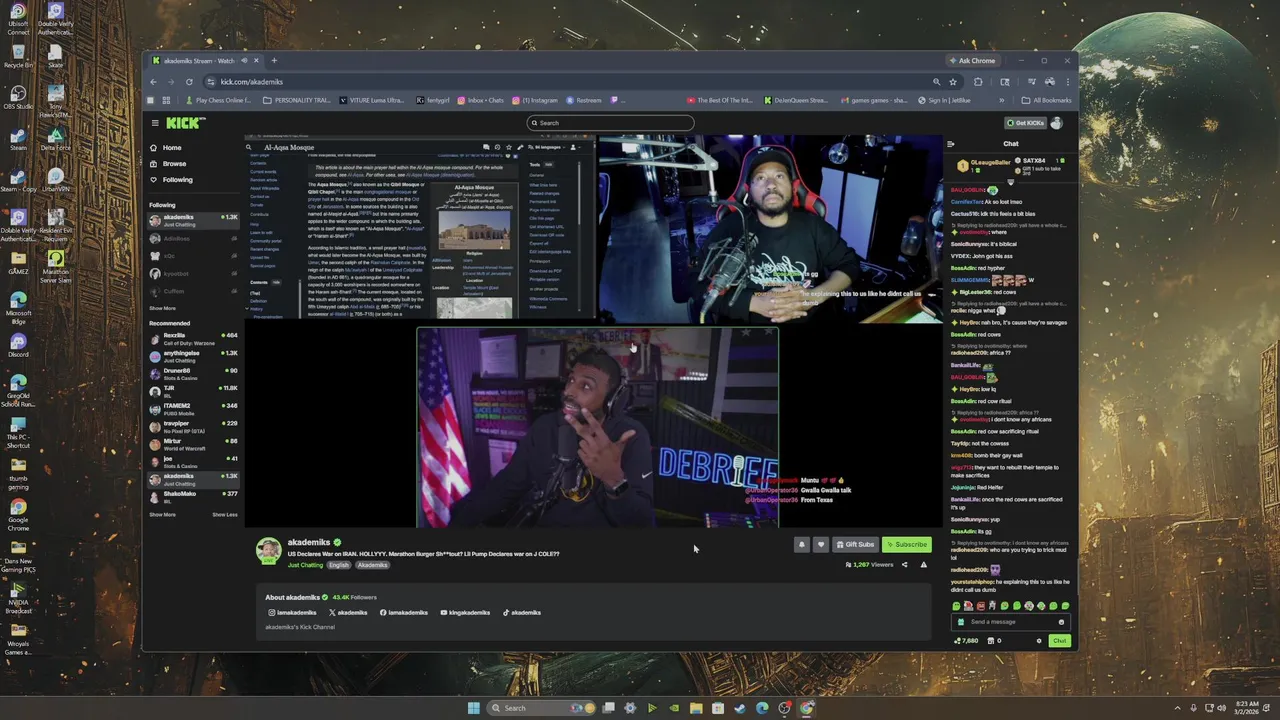Open kingakademiks YouTube link
1280x720 pixels.
pos(465,613)
